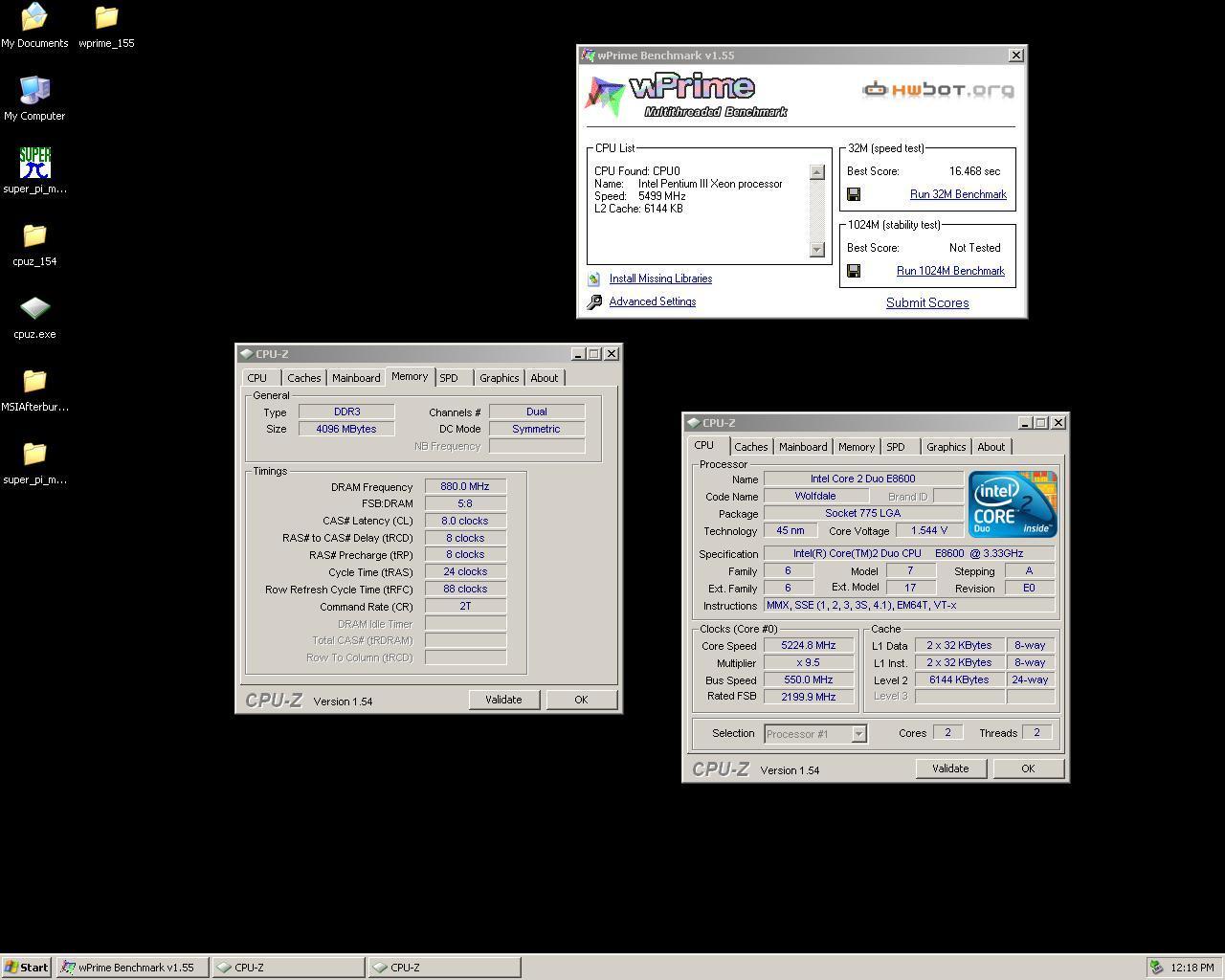Screen dimensions: 1225x980
Task: Click the FSB:DRAM 5:8 ratio value
Action: [x=465, y=503]
